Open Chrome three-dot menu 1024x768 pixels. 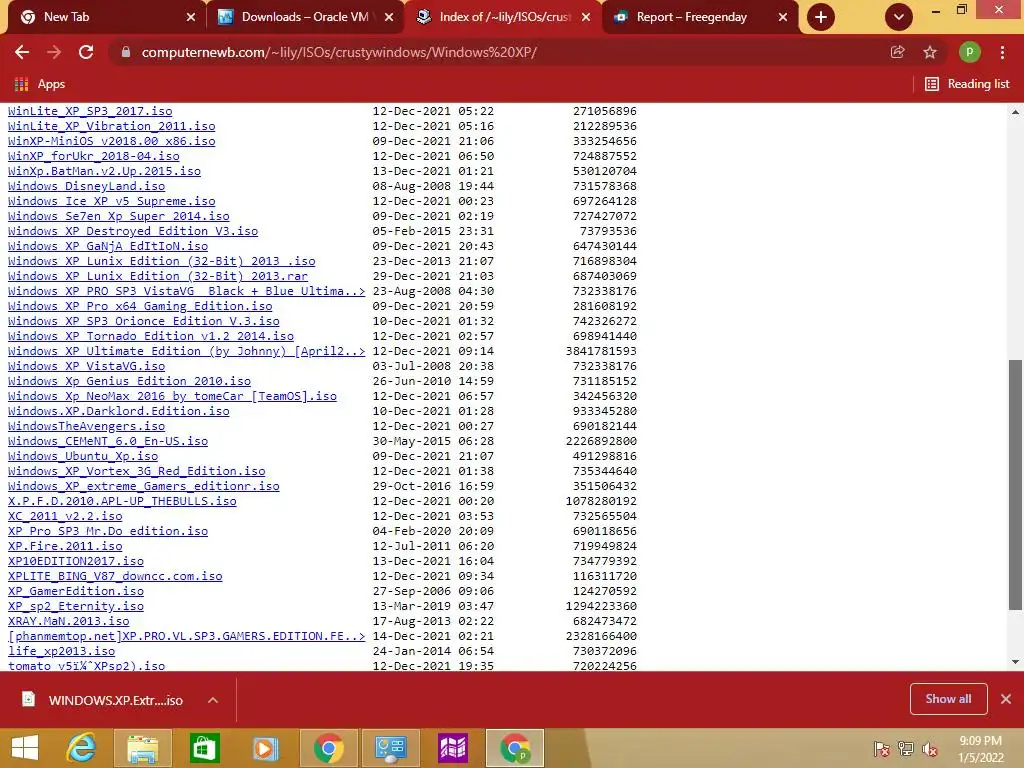coord(1002,52)
